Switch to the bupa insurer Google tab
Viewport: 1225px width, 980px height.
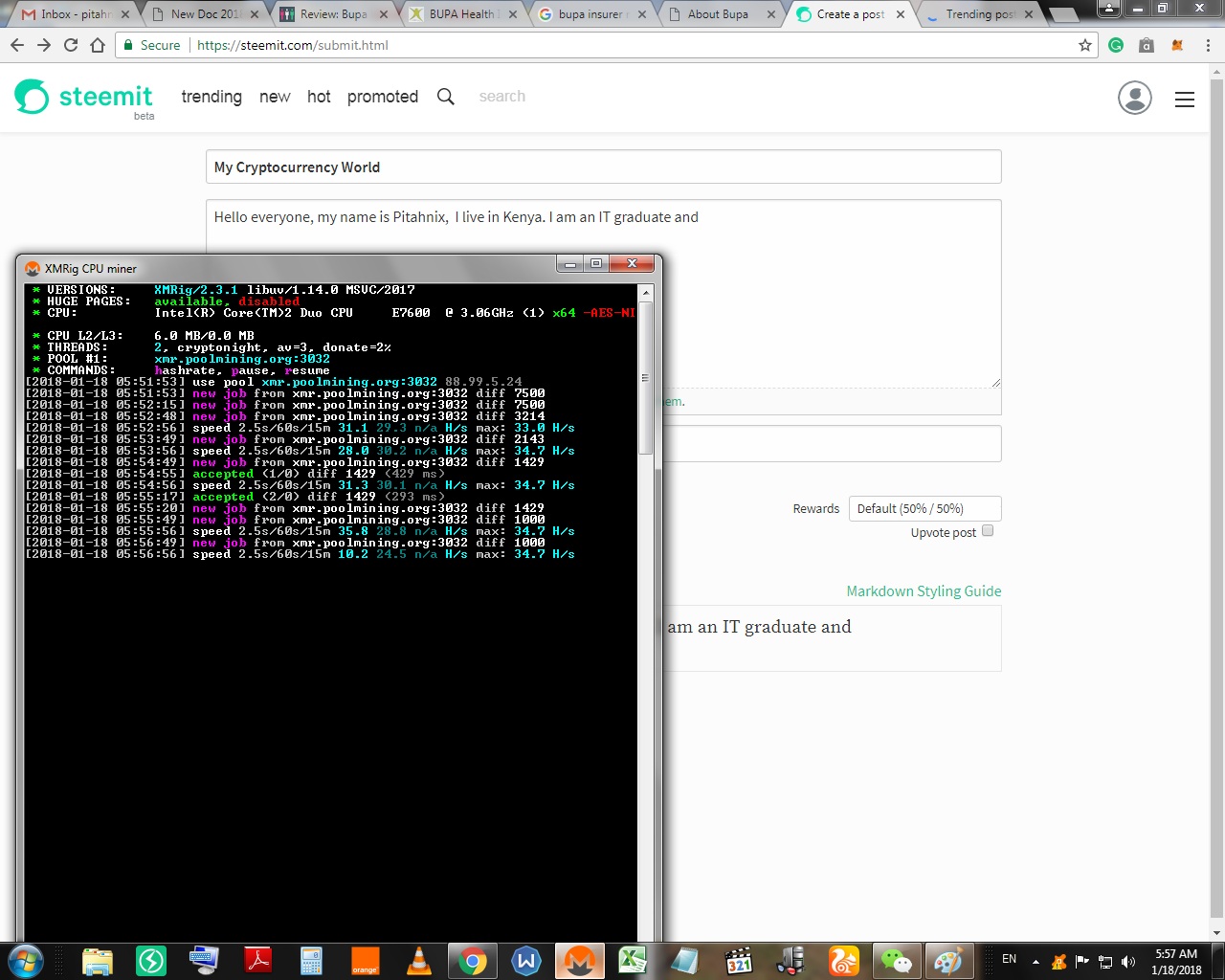tap(593, 14)
